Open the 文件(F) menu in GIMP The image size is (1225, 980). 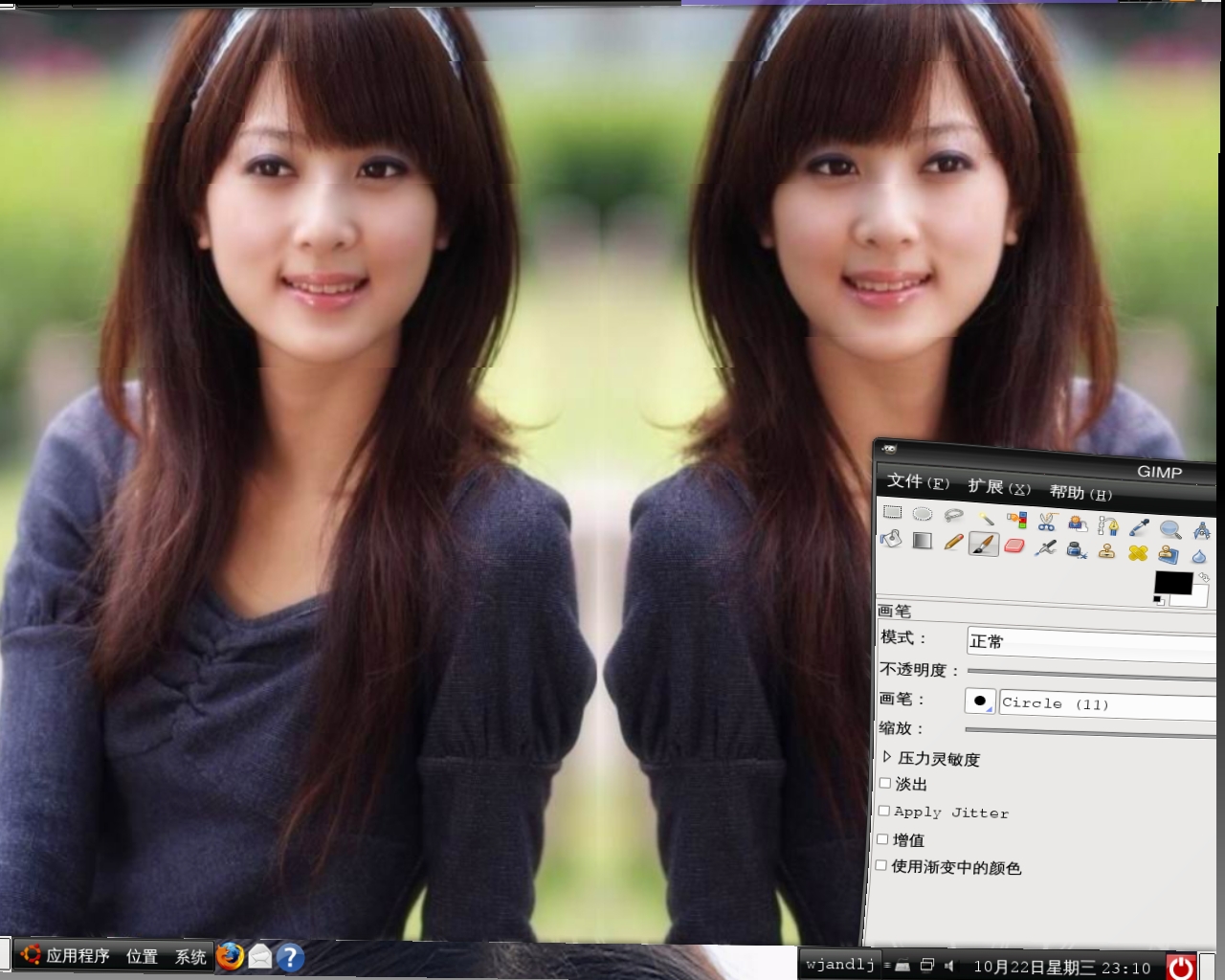pos(917,481)
